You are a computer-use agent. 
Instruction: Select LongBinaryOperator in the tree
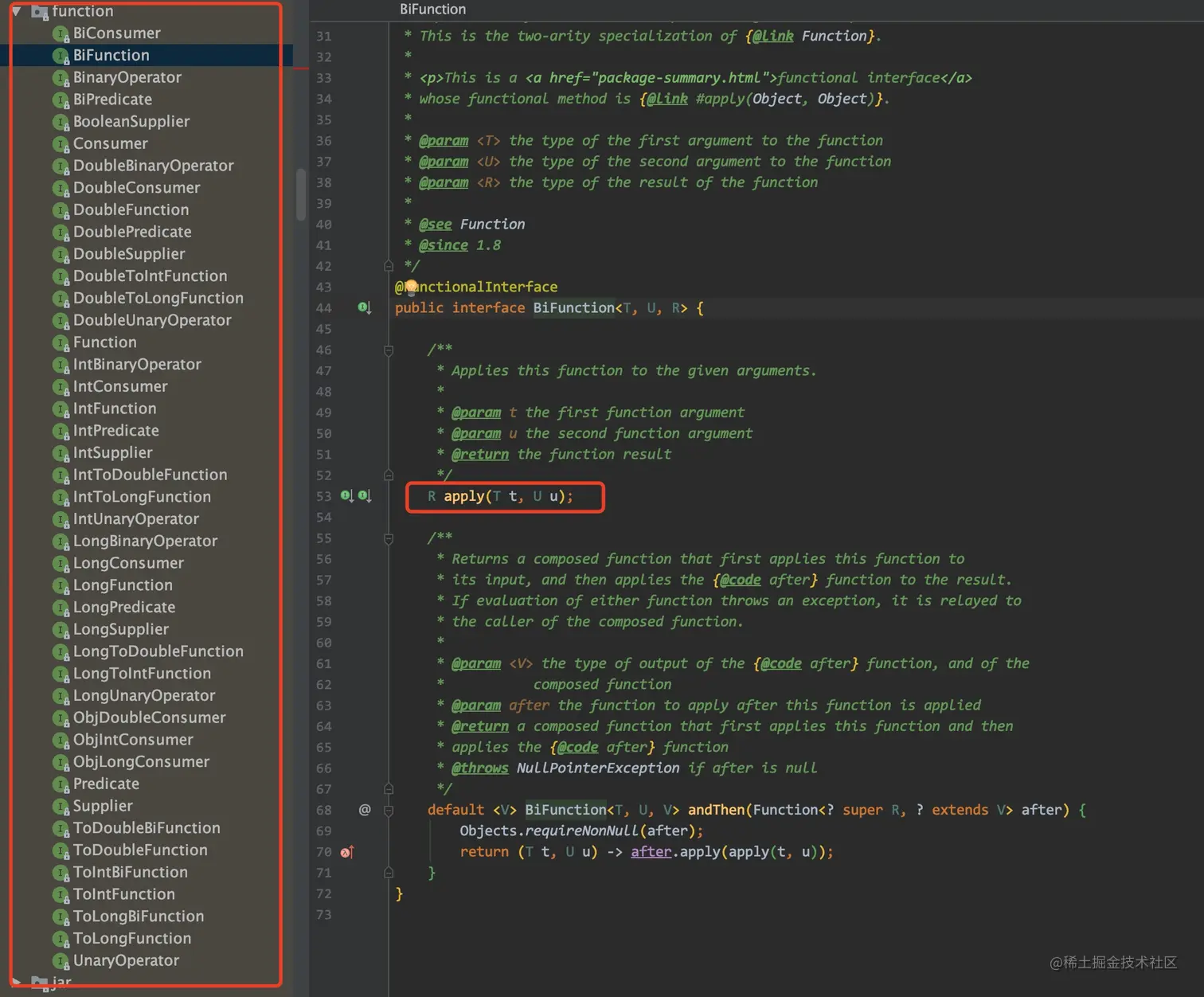coord(145,542)
